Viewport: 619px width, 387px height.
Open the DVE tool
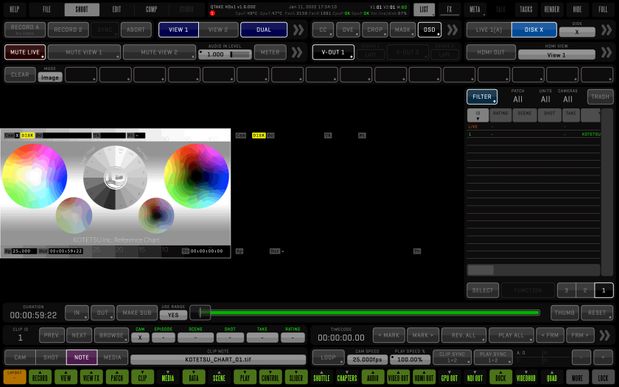[x=348, y=30]
